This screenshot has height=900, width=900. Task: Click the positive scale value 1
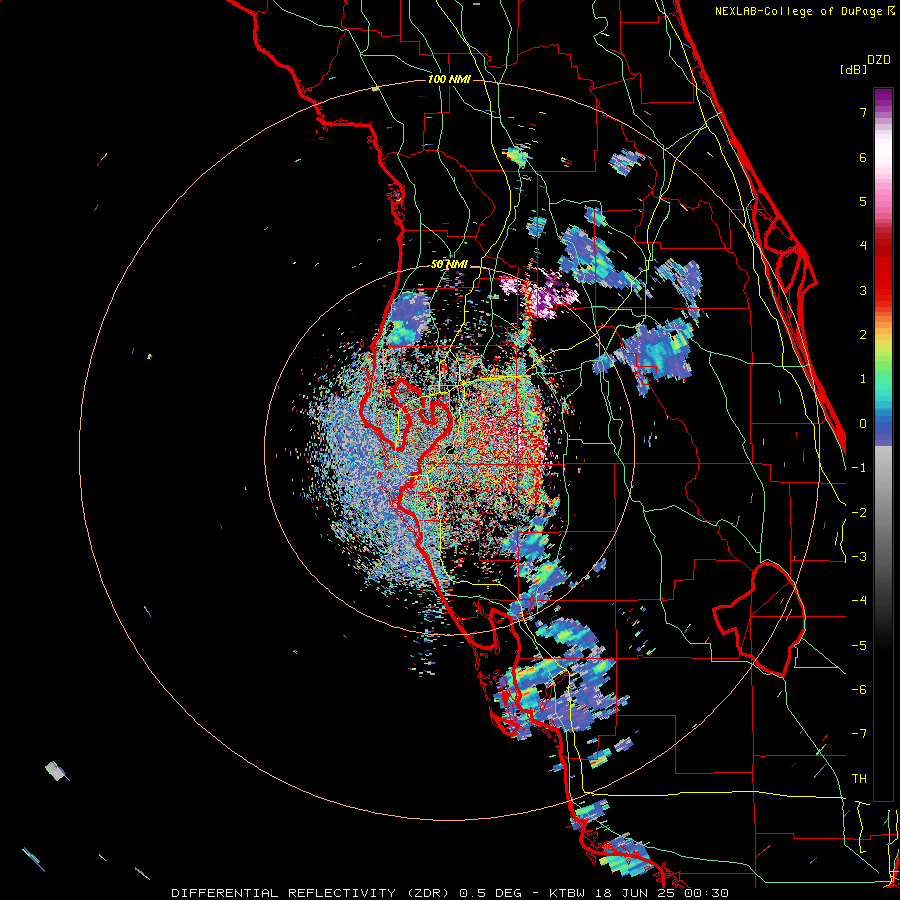(863, 379)
